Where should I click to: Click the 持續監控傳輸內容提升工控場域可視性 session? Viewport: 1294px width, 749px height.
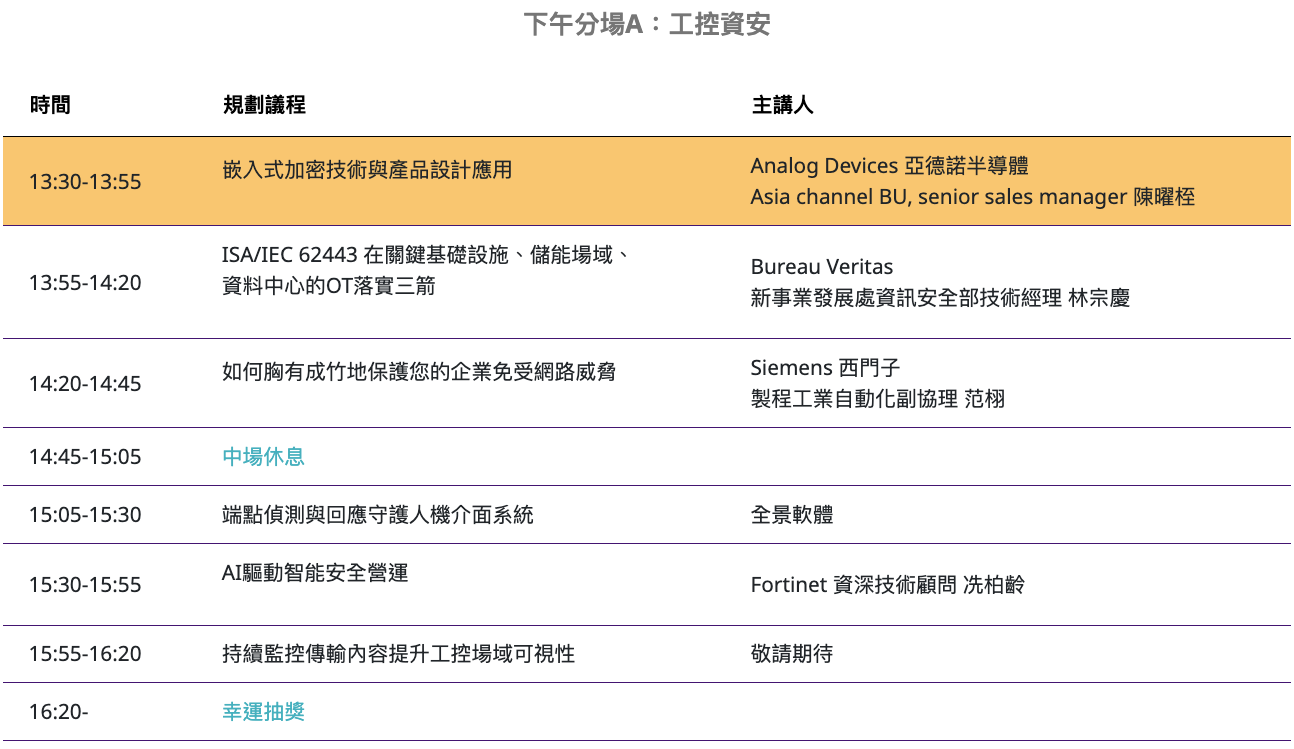coord(398,654)
